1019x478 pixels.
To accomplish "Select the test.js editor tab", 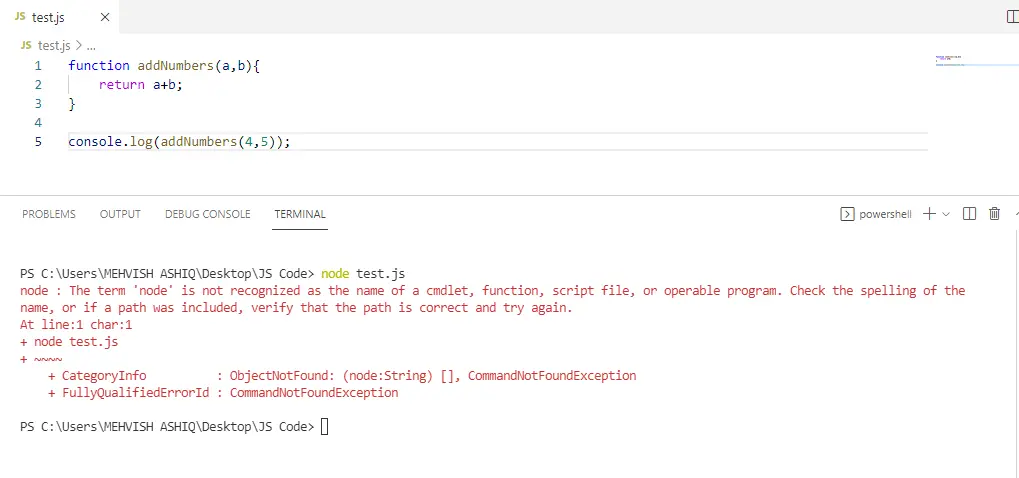I will (x=60, y=17).
